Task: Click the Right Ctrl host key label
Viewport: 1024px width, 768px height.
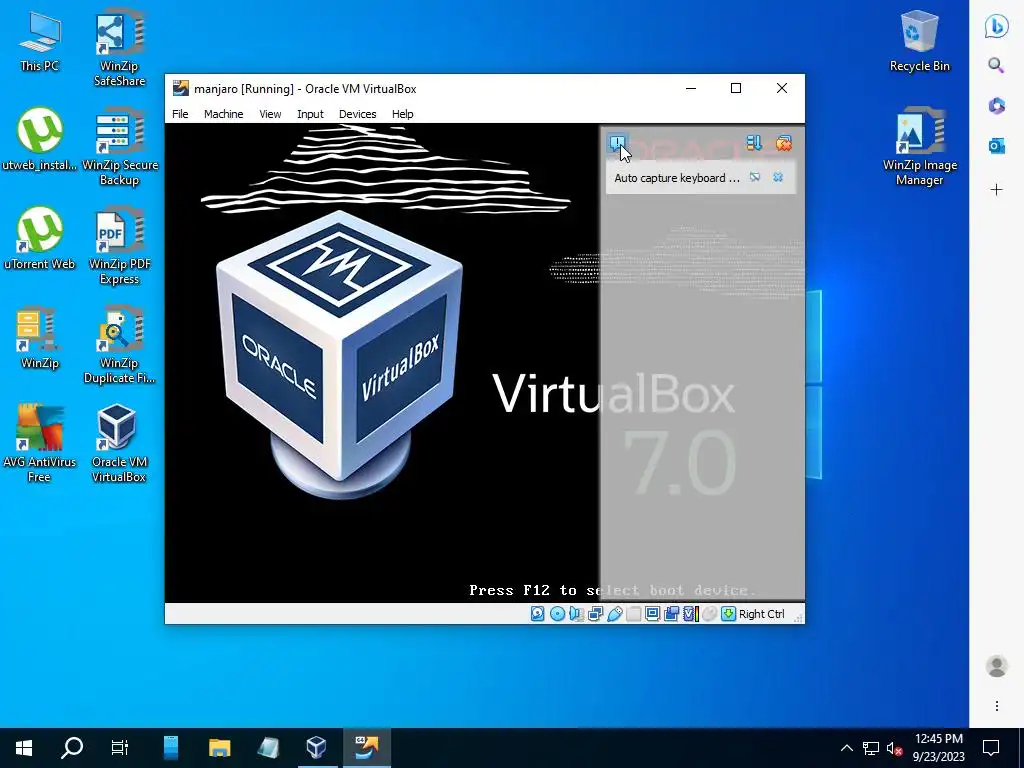Action: coord(761,614)
